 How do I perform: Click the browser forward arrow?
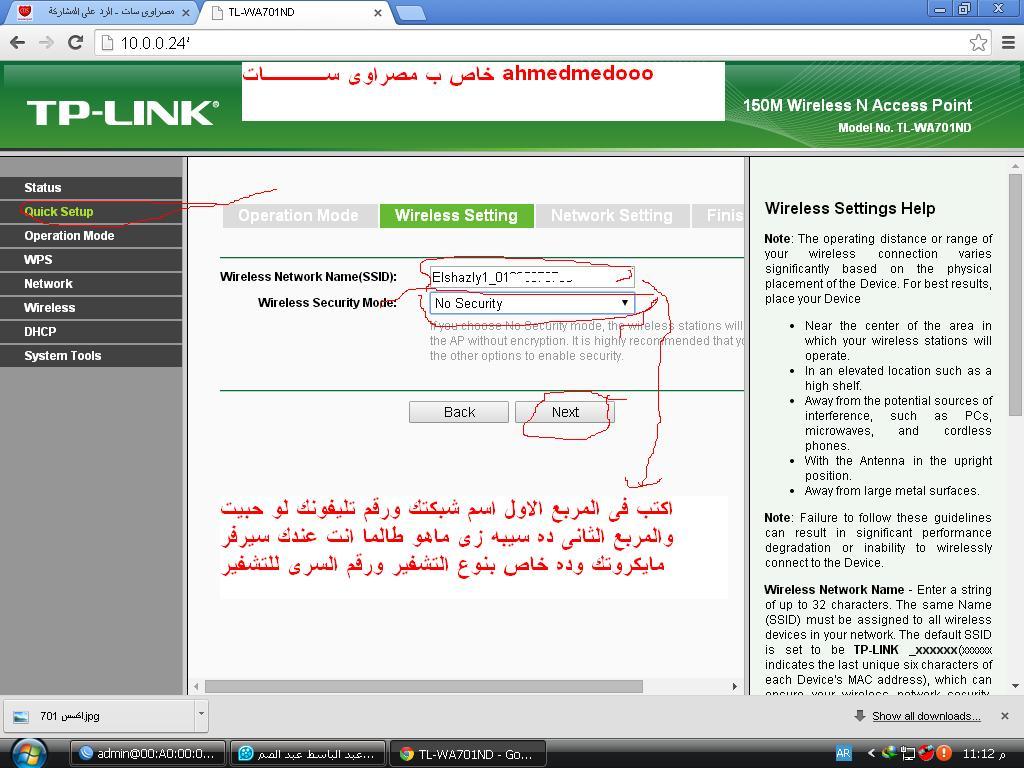46,43
